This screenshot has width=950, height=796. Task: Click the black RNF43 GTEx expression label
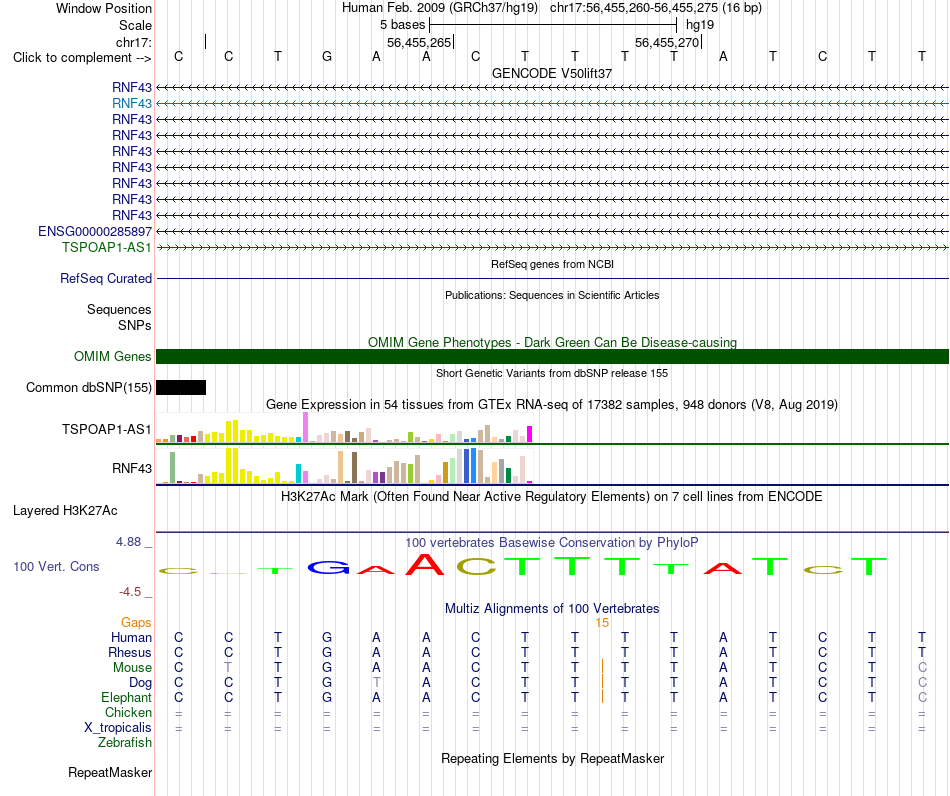tap(131, 468)
